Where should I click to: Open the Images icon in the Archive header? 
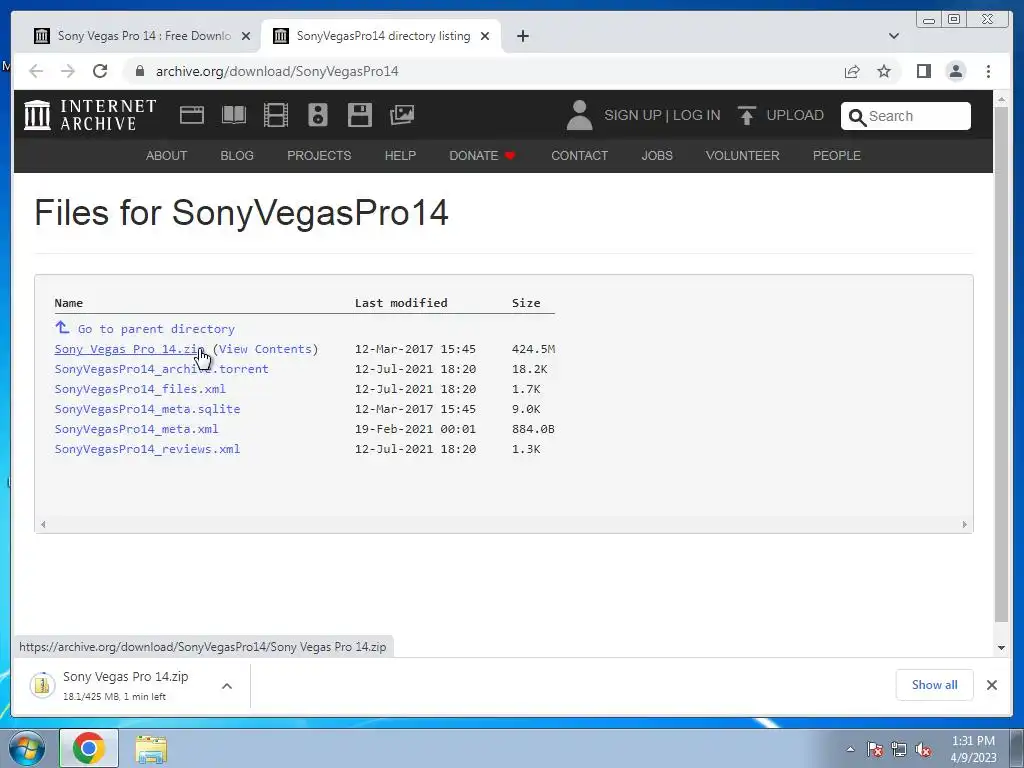coord(402,115)
